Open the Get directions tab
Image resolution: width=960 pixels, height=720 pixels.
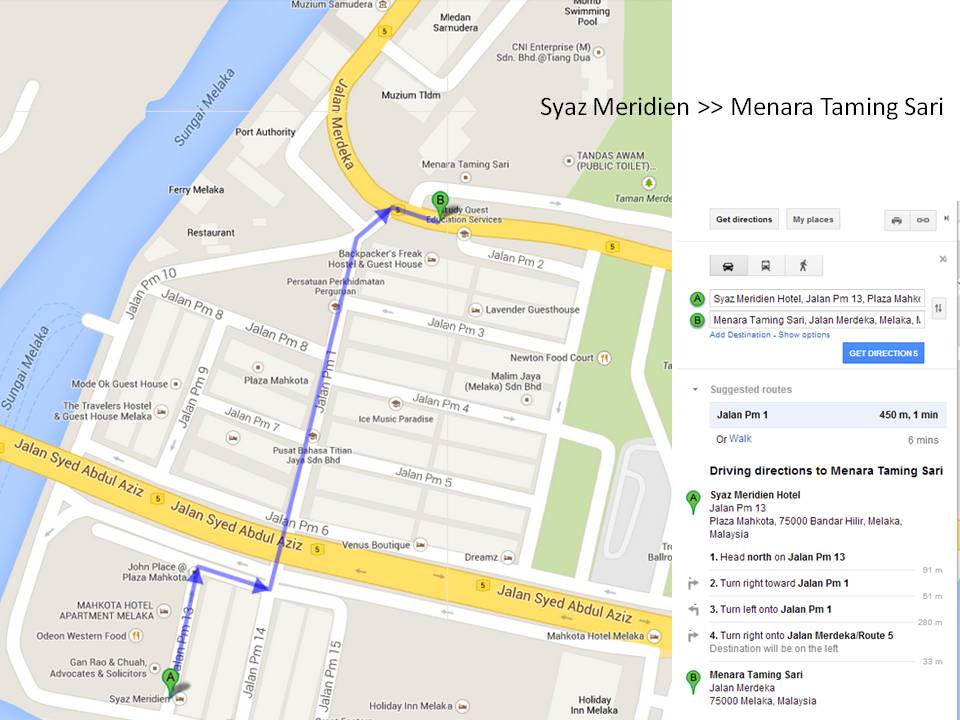(x=744, y=220)
